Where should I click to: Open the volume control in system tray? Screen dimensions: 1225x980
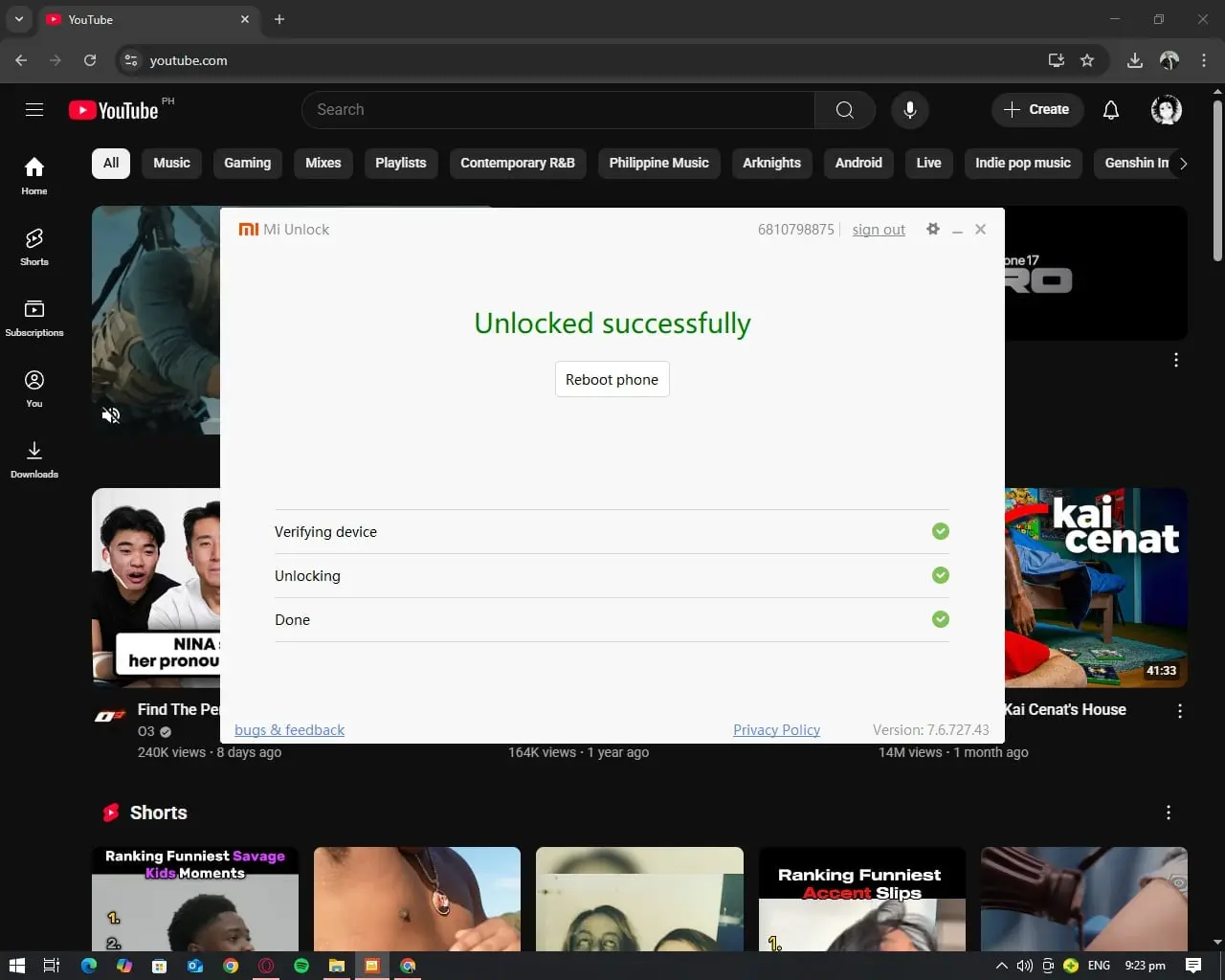1025,966
